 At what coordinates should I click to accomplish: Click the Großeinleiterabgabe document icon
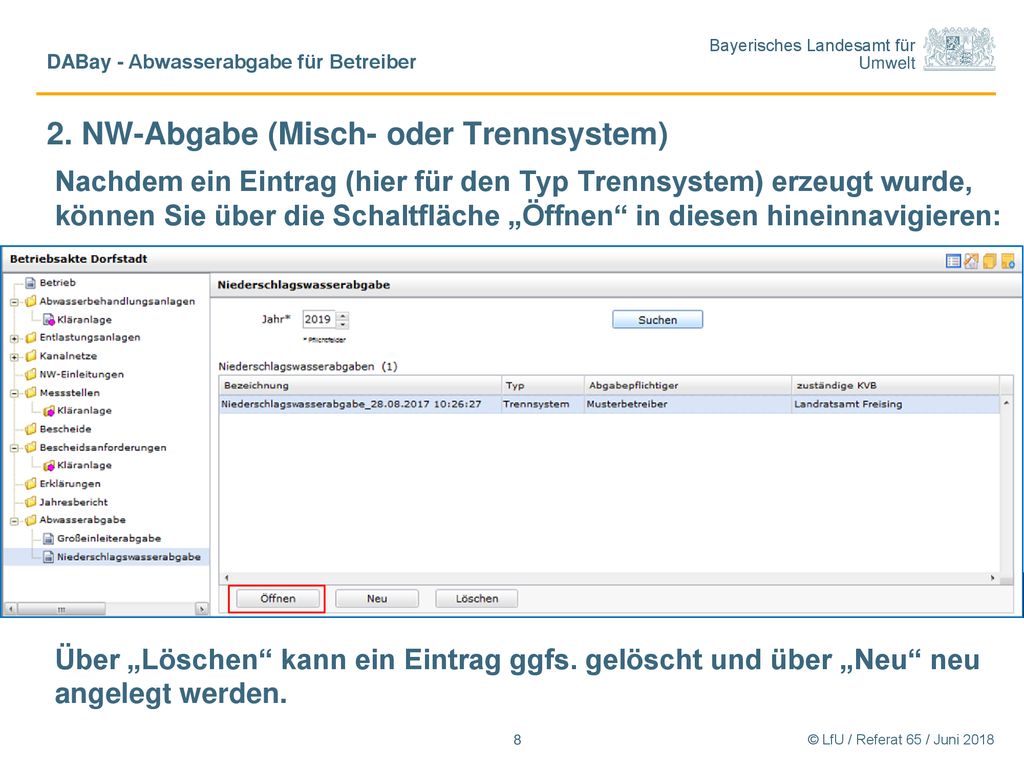48,539
